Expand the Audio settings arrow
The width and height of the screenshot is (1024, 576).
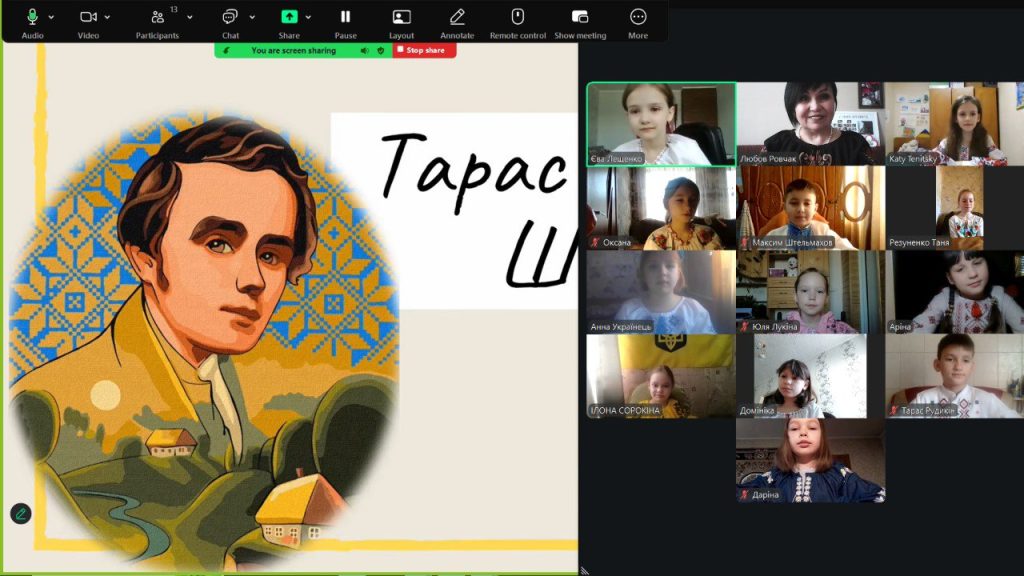click(x=51, y=17)
